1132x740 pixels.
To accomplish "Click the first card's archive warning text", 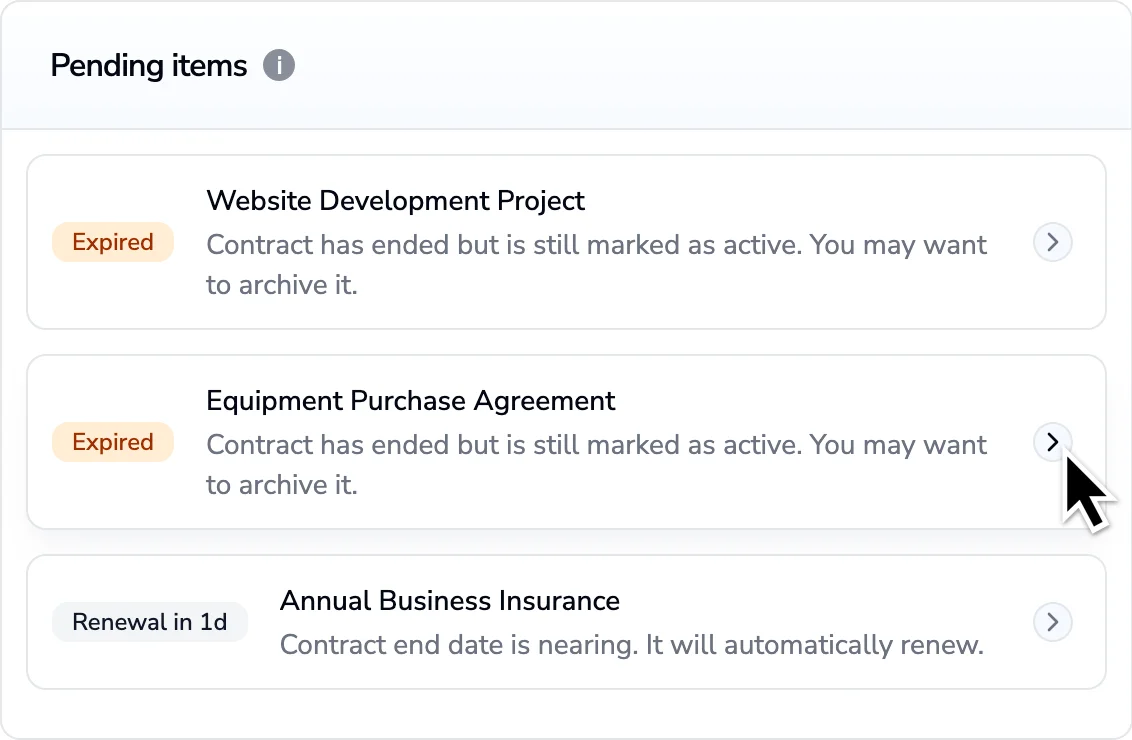I will 596,264.
